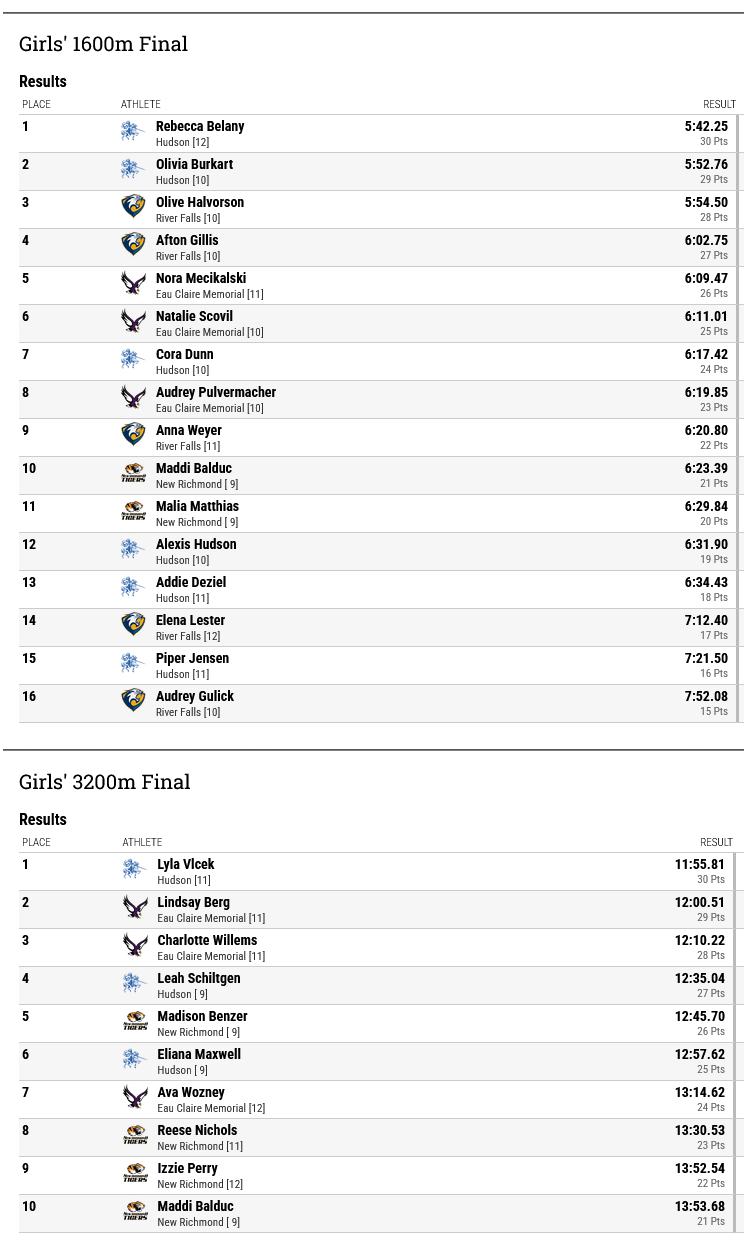Click New Richmond Tigers logo beside Malia Matthias

coord(133,511)
